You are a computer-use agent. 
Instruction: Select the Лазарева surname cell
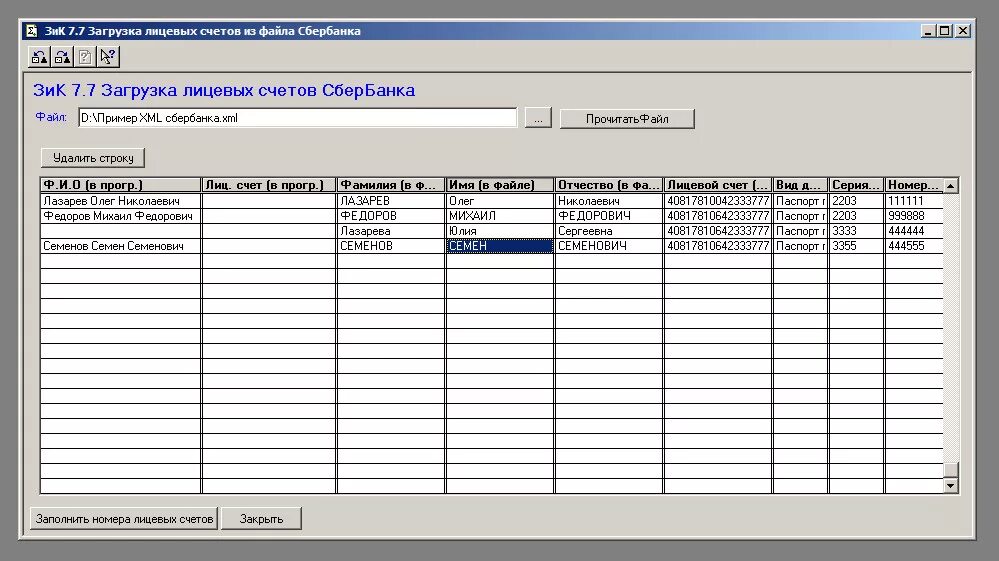coord(391,231)
